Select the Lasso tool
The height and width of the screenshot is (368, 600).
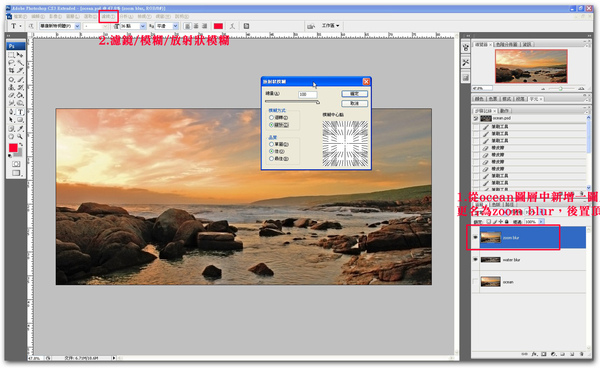(11, 62)
